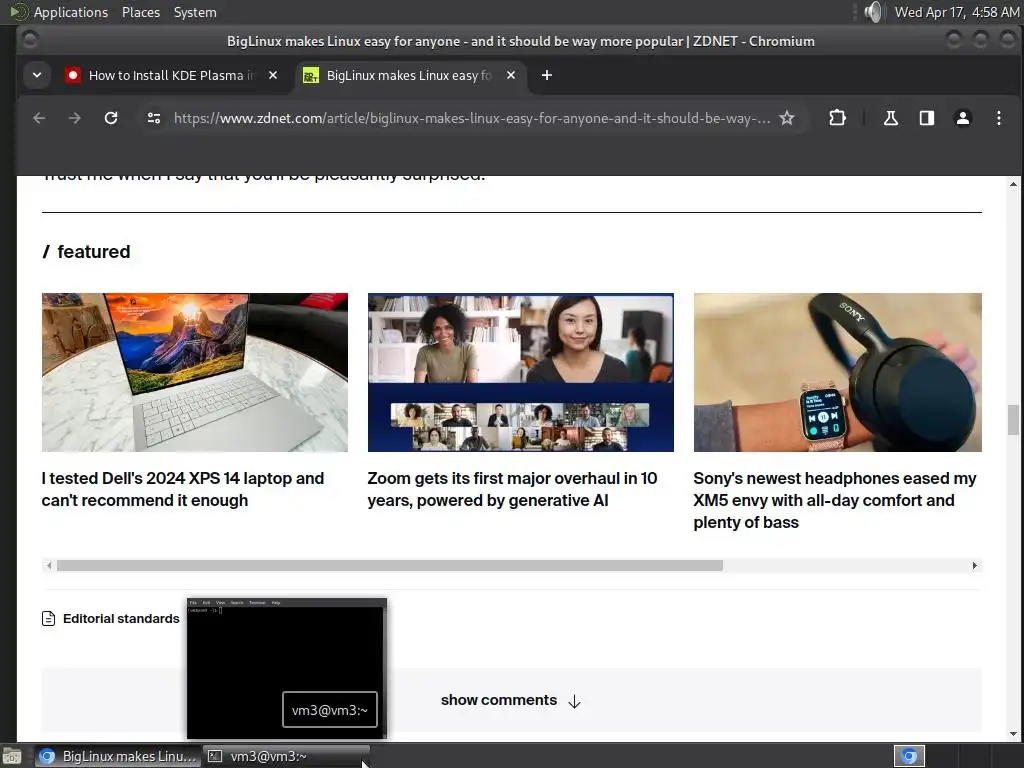
Task: Open the Editorial standards link
Action: point(121,618)
